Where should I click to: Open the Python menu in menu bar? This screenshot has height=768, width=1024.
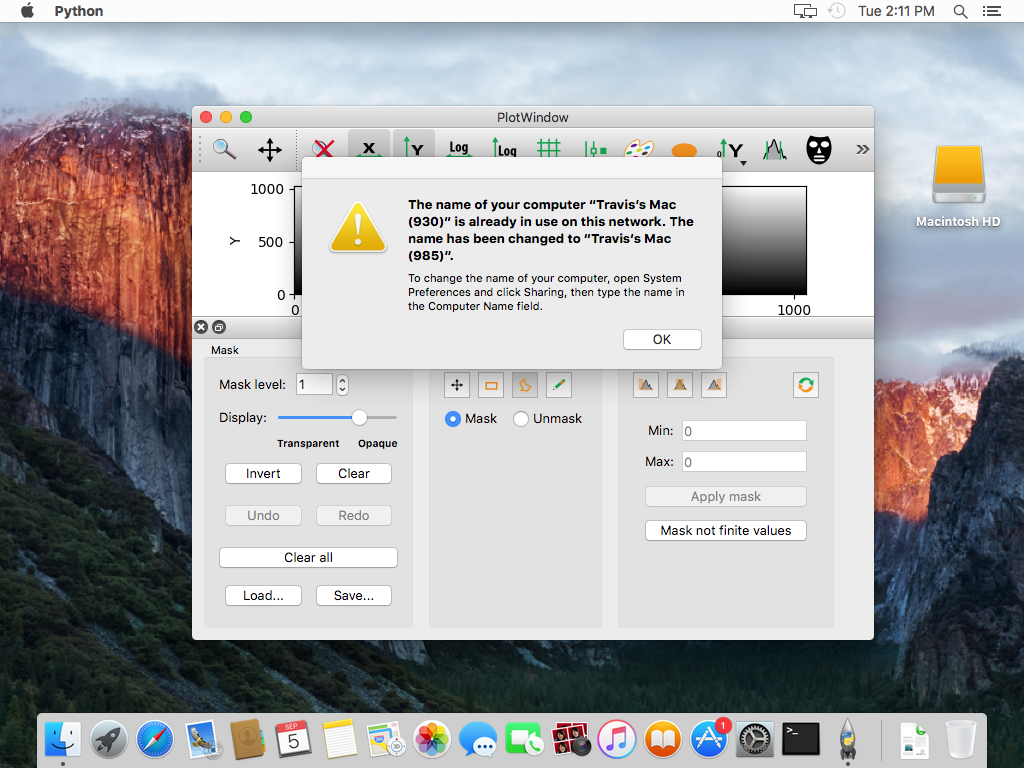pyautogui.click(x=79, y=11)
